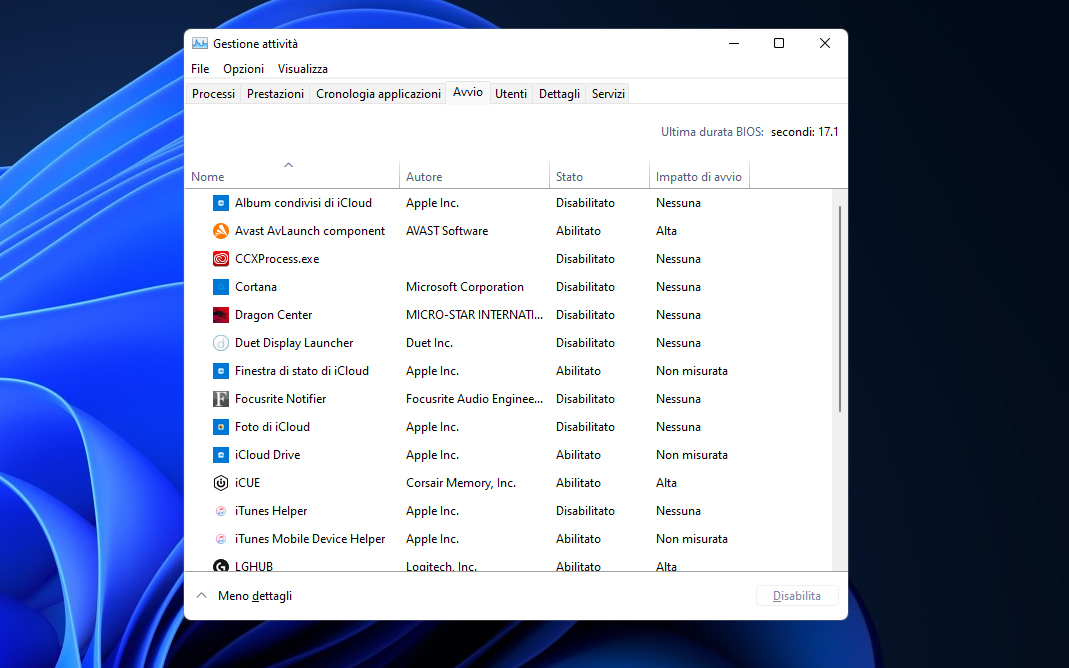Select the Duet Display Launcher icon
1069x668 pixels.
[221, 343]
